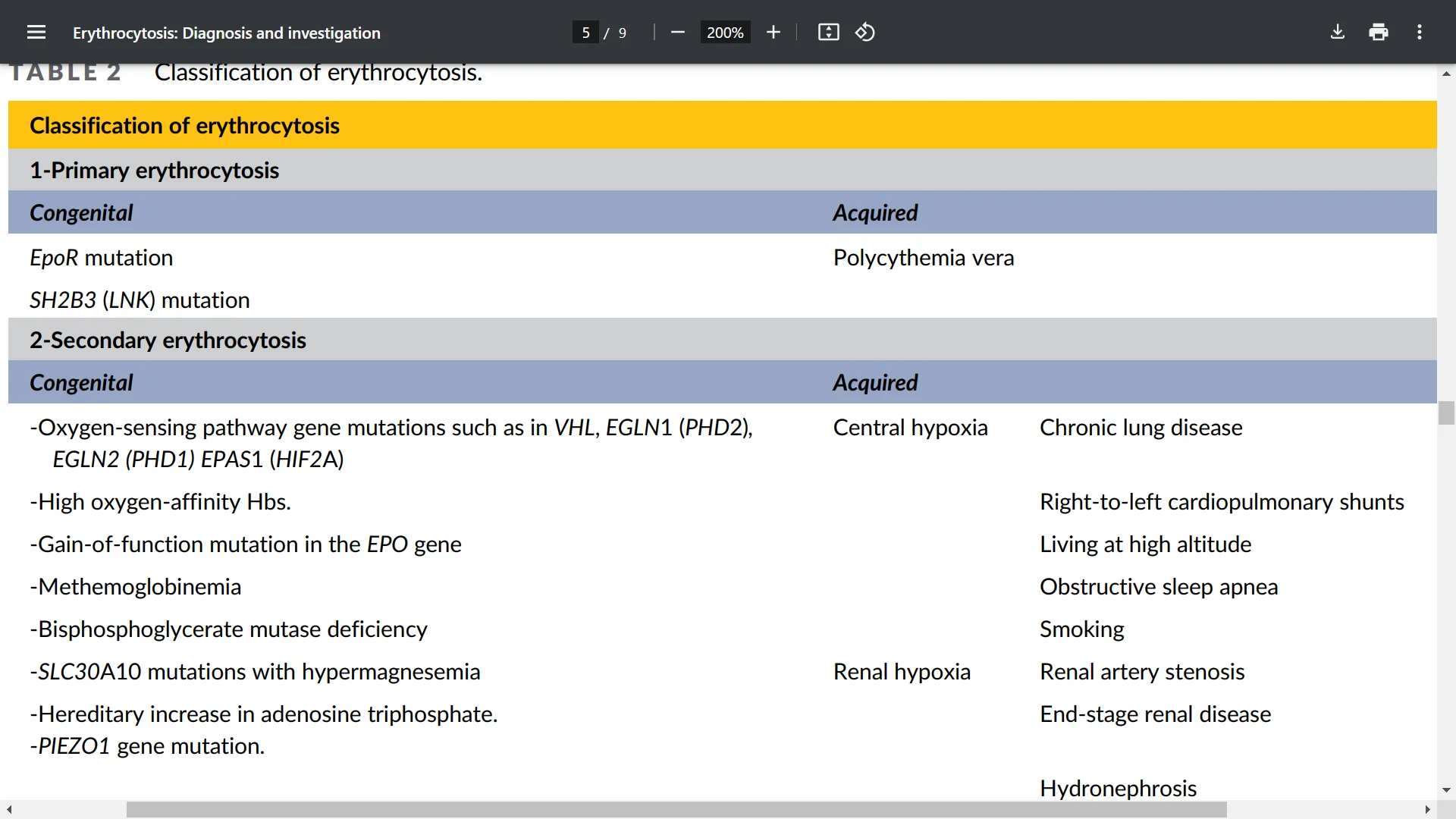Toggle fit to page view

point(828,32)
